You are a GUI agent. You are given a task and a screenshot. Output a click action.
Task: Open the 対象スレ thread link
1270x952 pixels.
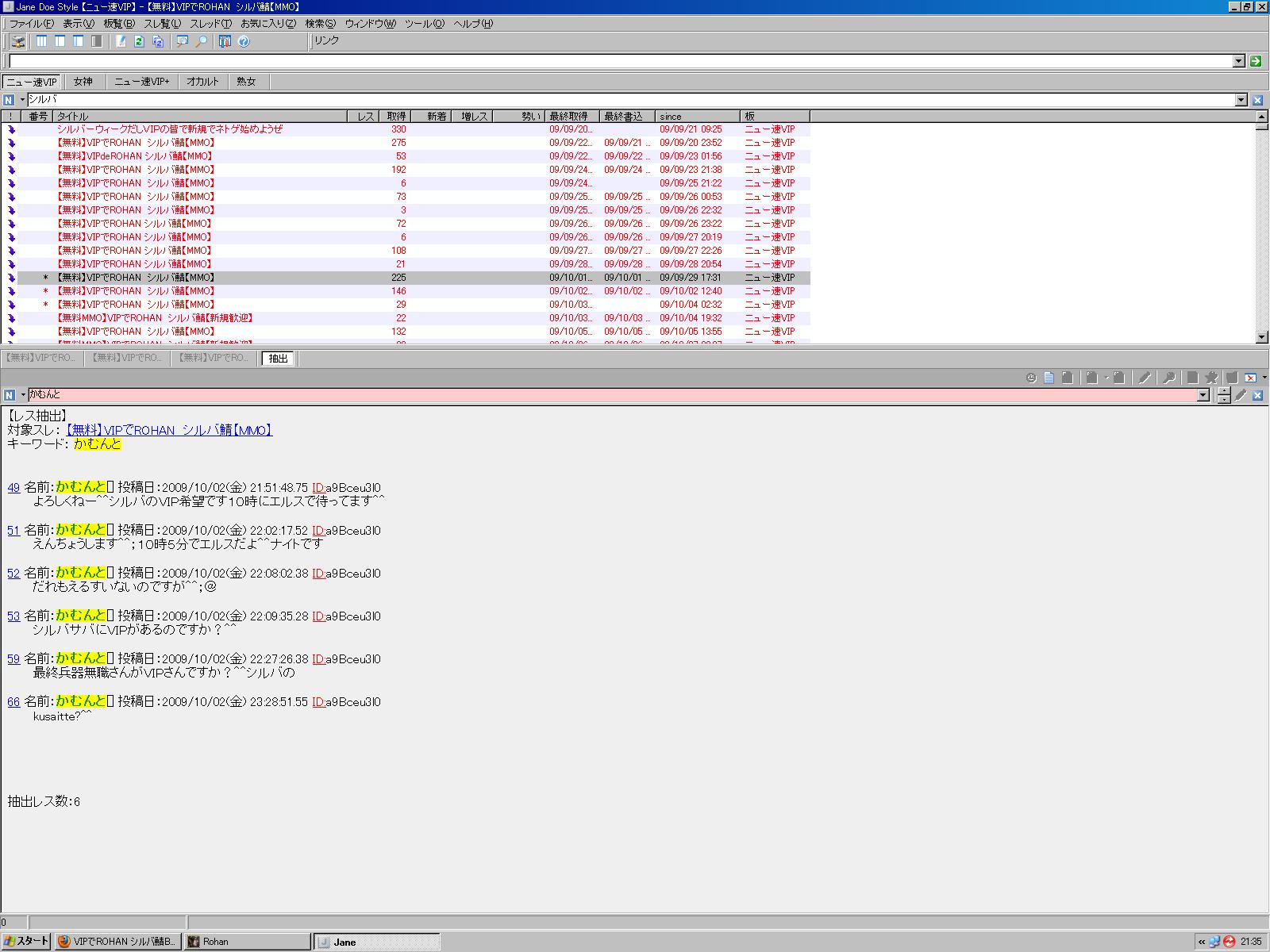167,430
